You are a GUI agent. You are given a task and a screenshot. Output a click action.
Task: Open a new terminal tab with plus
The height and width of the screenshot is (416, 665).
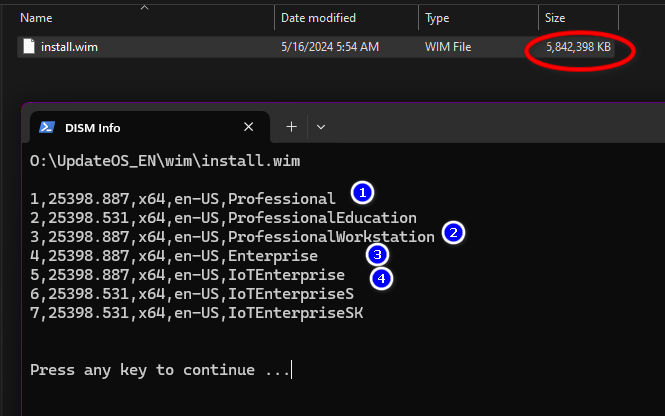point(291,127)
